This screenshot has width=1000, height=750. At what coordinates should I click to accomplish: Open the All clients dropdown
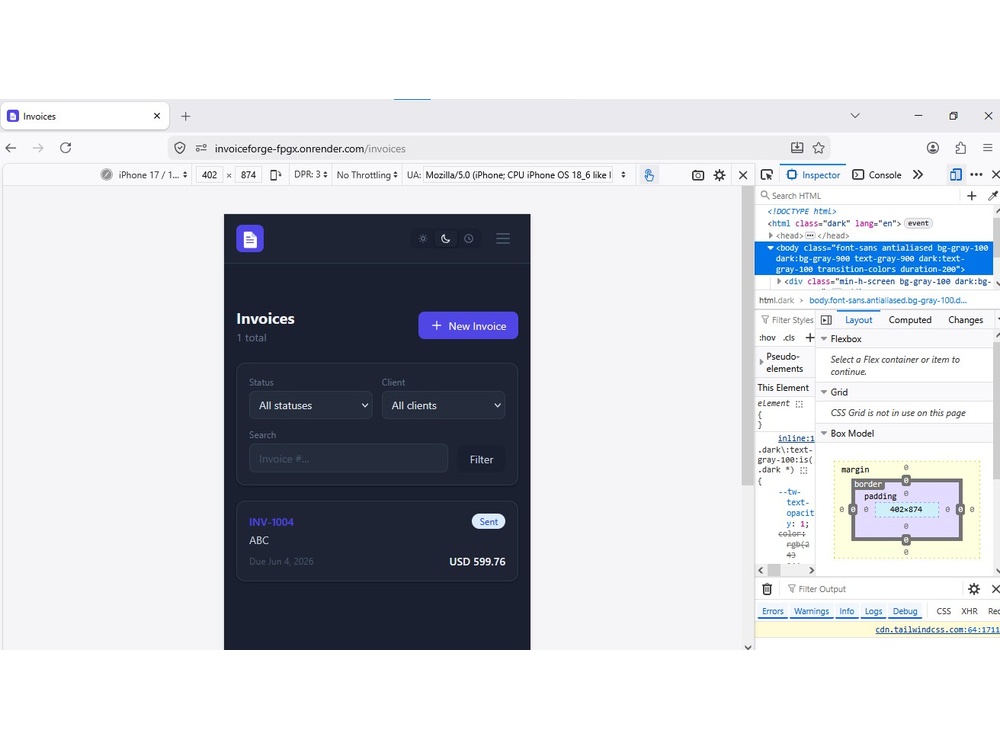pyautogui.click(x=444, y=406)
